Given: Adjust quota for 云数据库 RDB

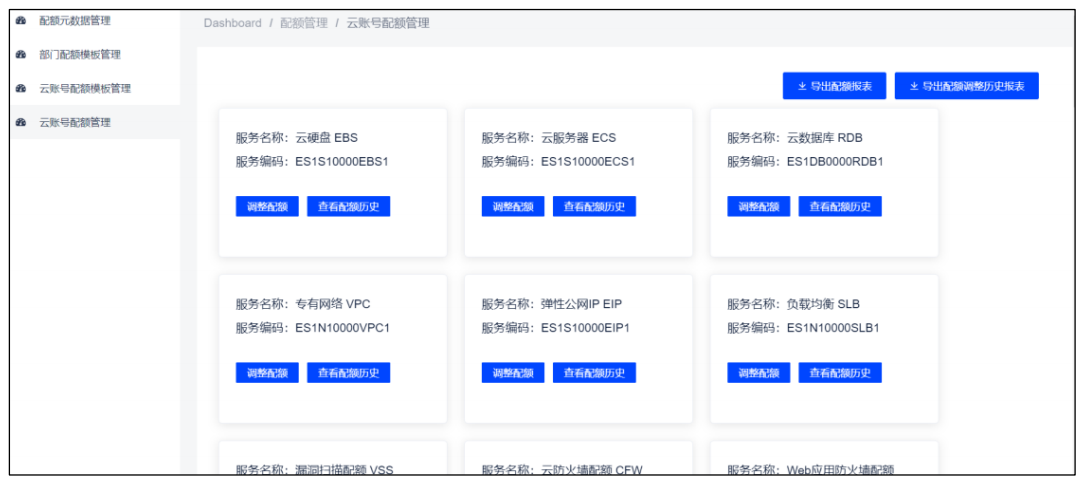Looking at the screenshot, I should point(758,206).
